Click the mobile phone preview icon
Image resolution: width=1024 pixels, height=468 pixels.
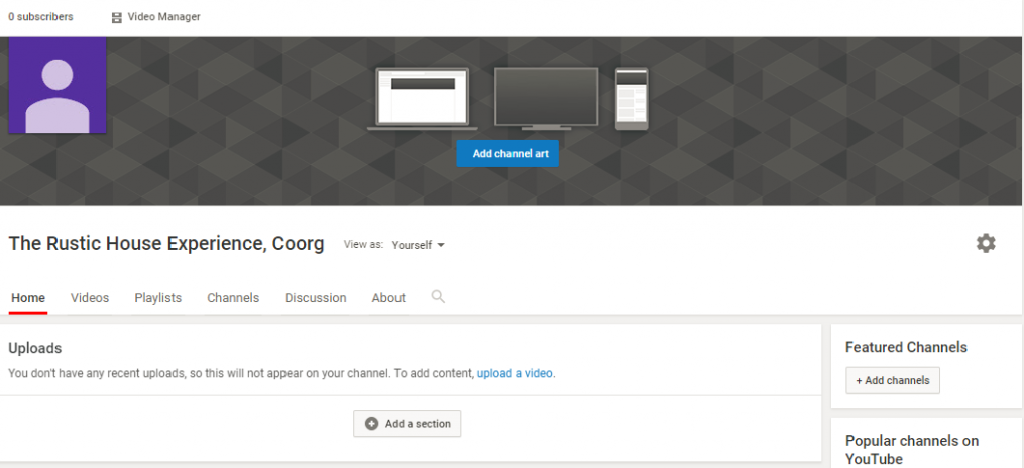tap(631, 99)
